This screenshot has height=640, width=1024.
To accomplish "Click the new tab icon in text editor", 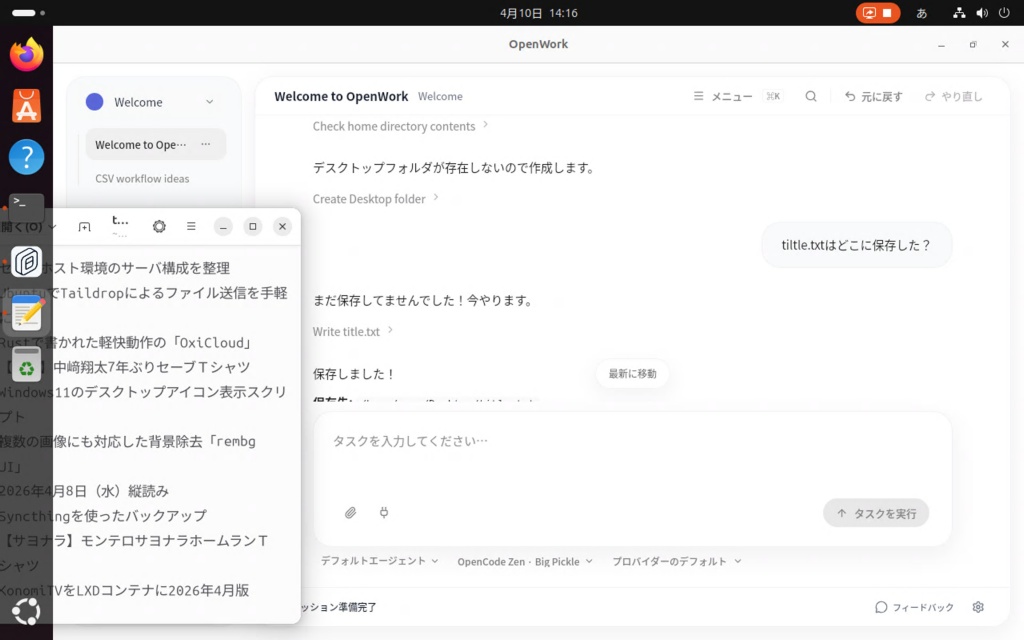I will click(84, 227).
